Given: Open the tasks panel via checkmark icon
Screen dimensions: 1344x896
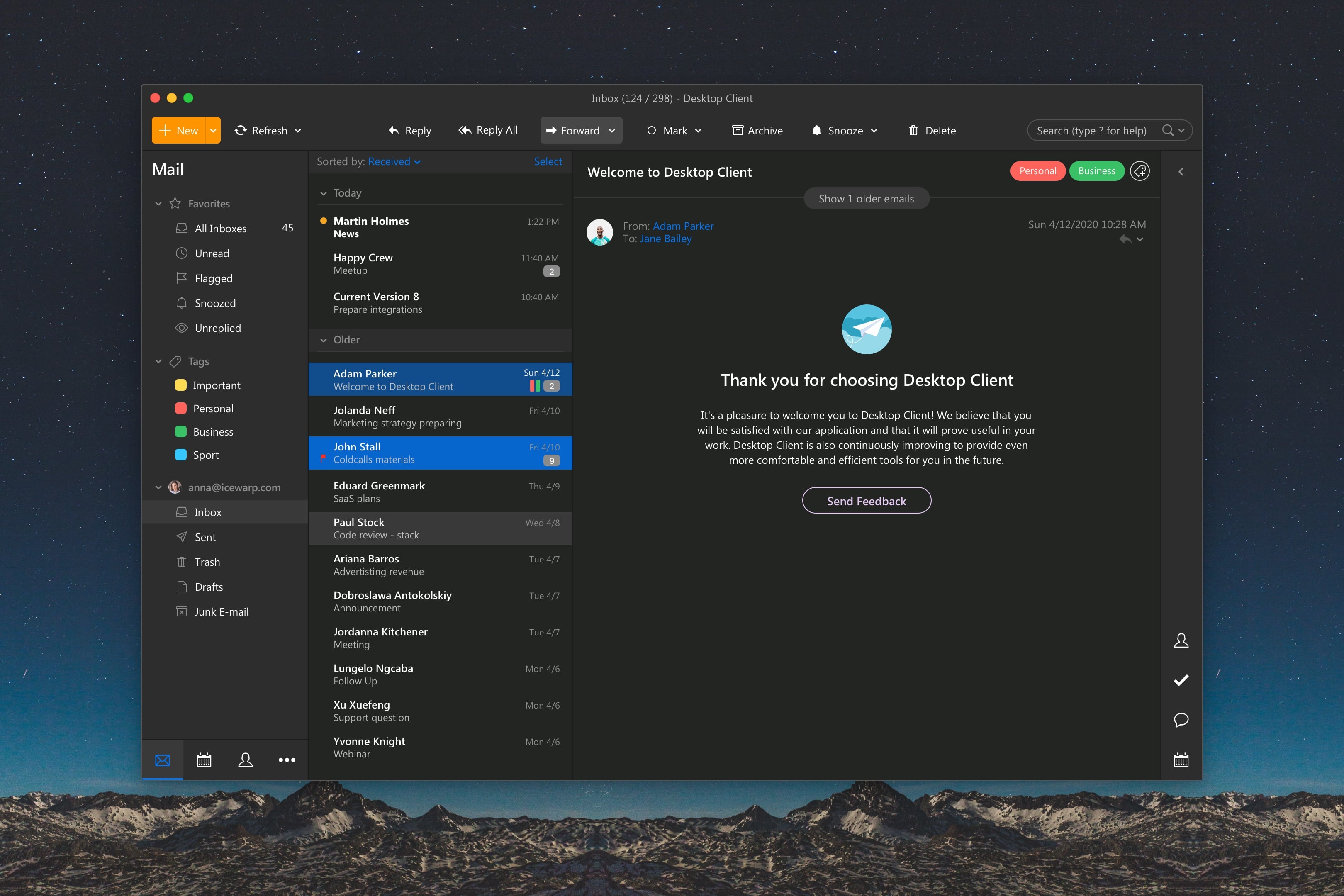Looking at the screenshot, I should click(x=1181, y=680).
